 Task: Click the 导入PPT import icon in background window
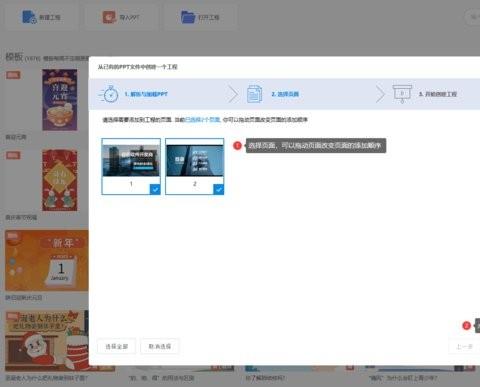(x=109, y=17)
